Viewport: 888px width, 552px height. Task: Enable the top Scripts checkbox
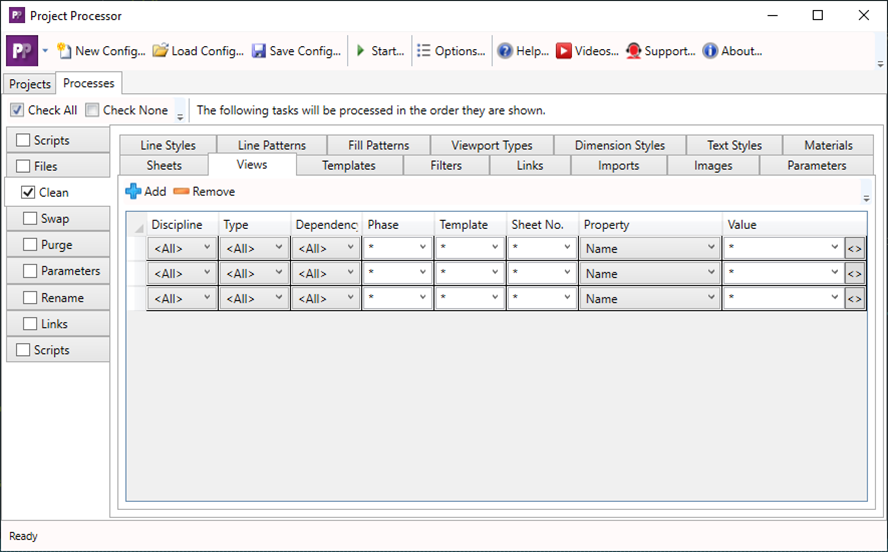23,140
